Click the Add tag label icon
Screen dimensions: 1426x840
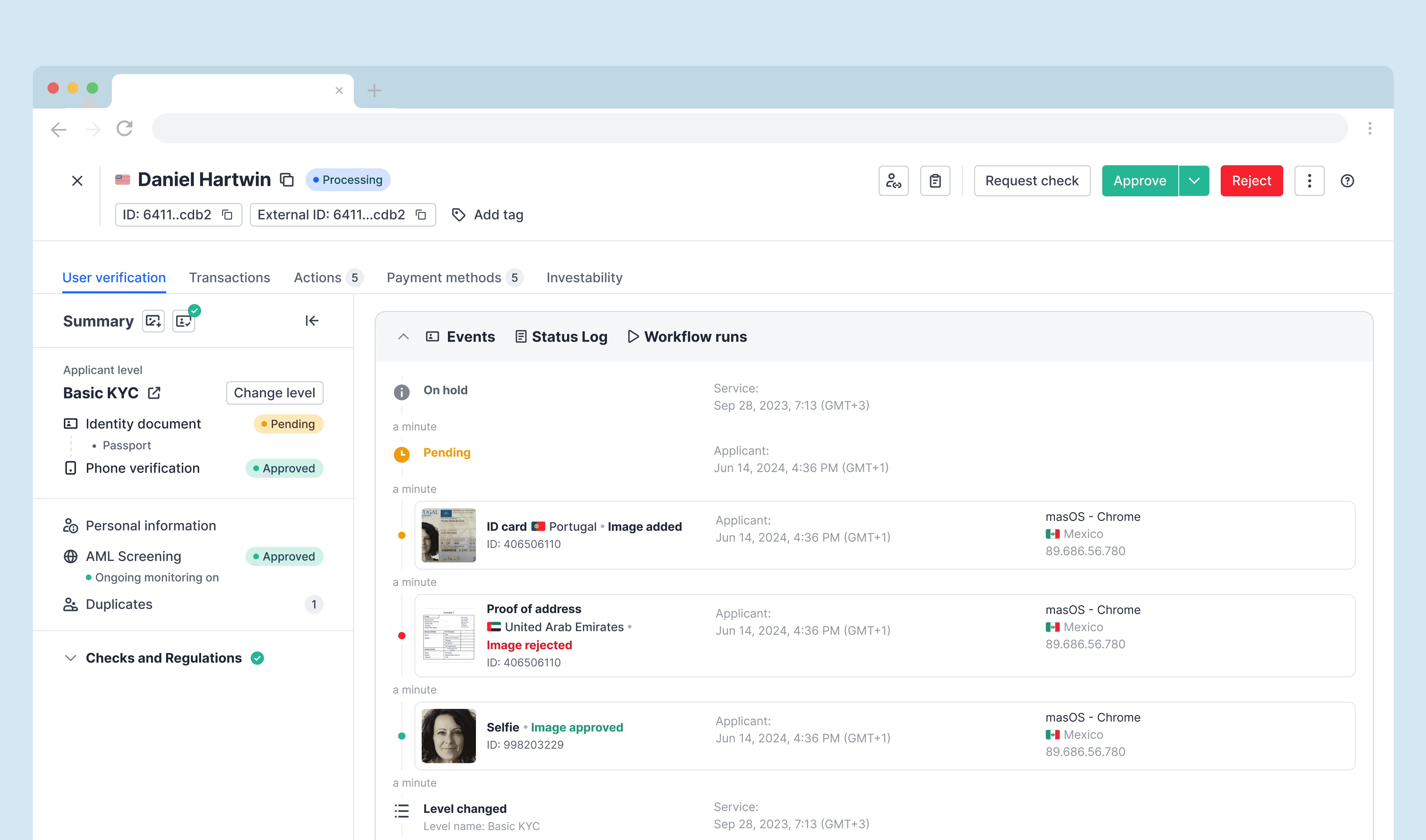[458, 215]
